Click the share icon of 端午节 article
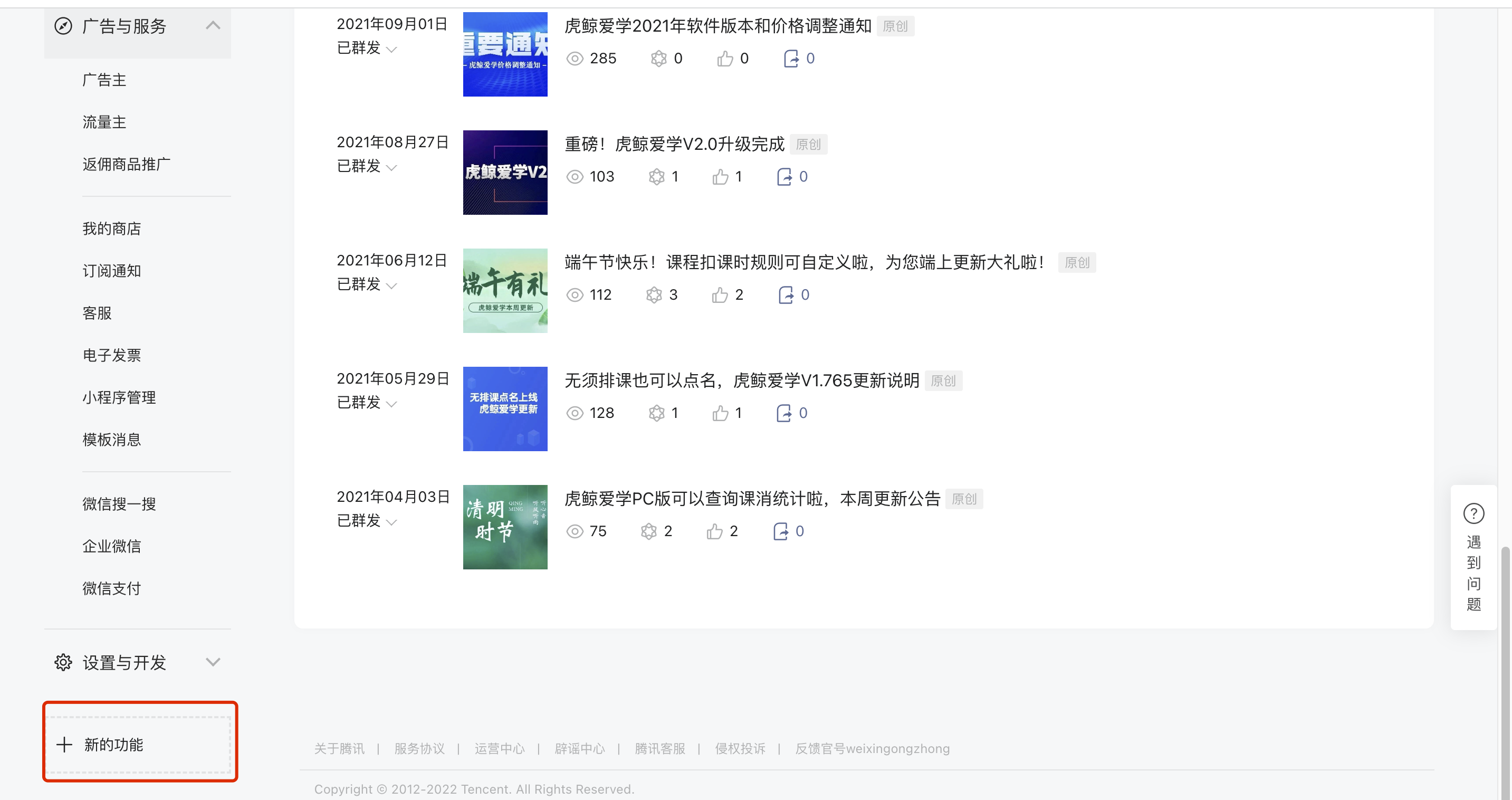The width and height of the screenshot is (1512, 800). click(786, 294)
